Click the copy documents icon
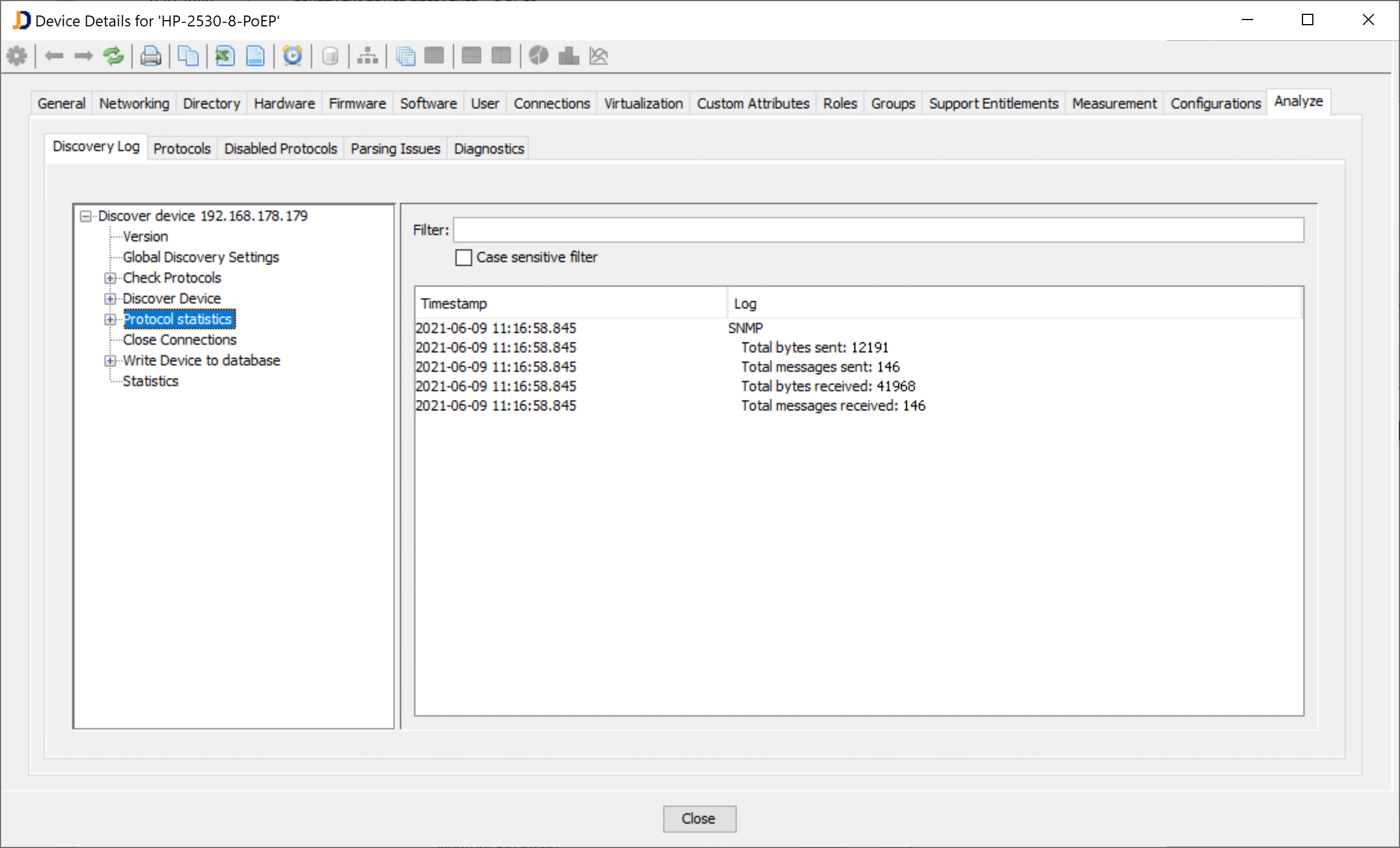The image size is (1400, 848). point(188,56)
